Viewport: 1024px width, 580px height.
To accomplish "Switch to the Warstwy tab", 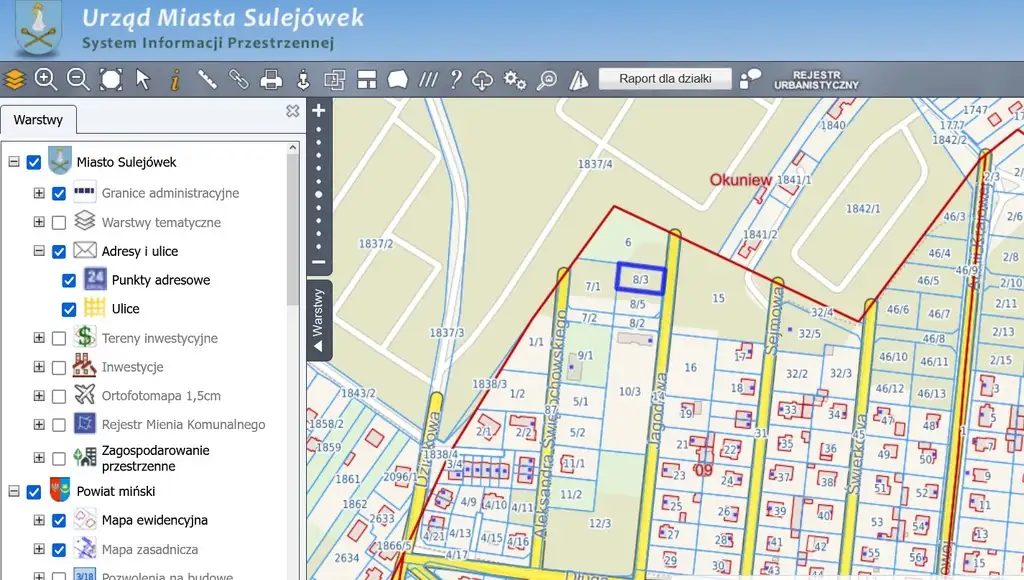I will coord(38,120).
